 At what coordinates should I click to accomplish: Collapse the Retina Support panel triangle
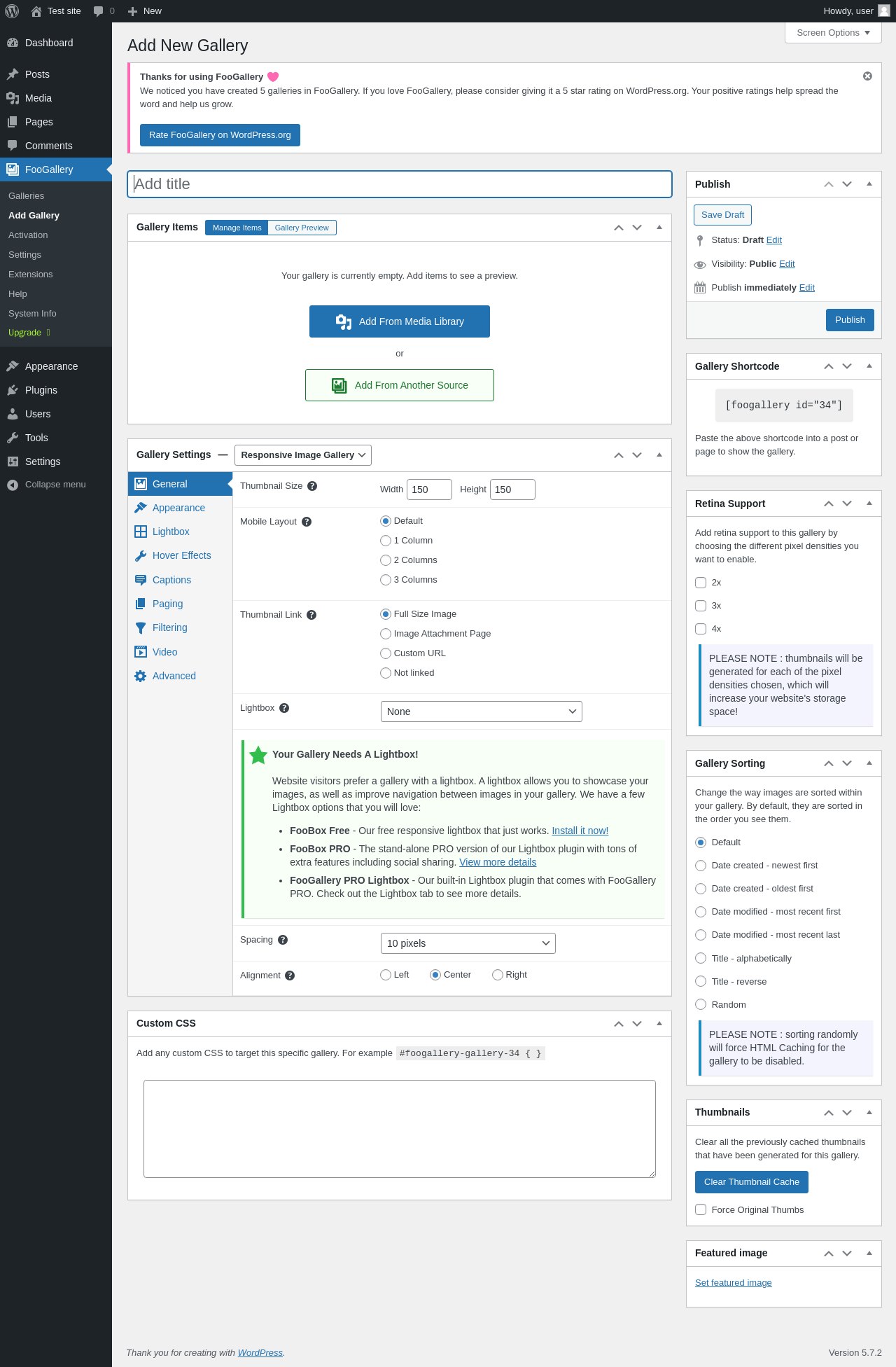click(x=869, y=504)
